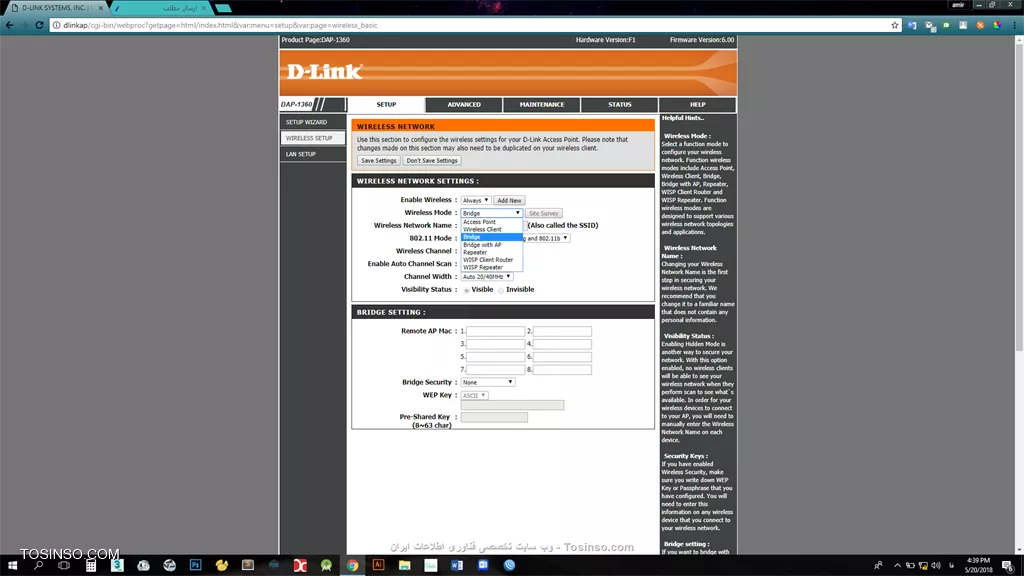Select the Visible radio button
Image resolution: width=1024 pixels, height=576 pixels.
[x=466, y=290]
